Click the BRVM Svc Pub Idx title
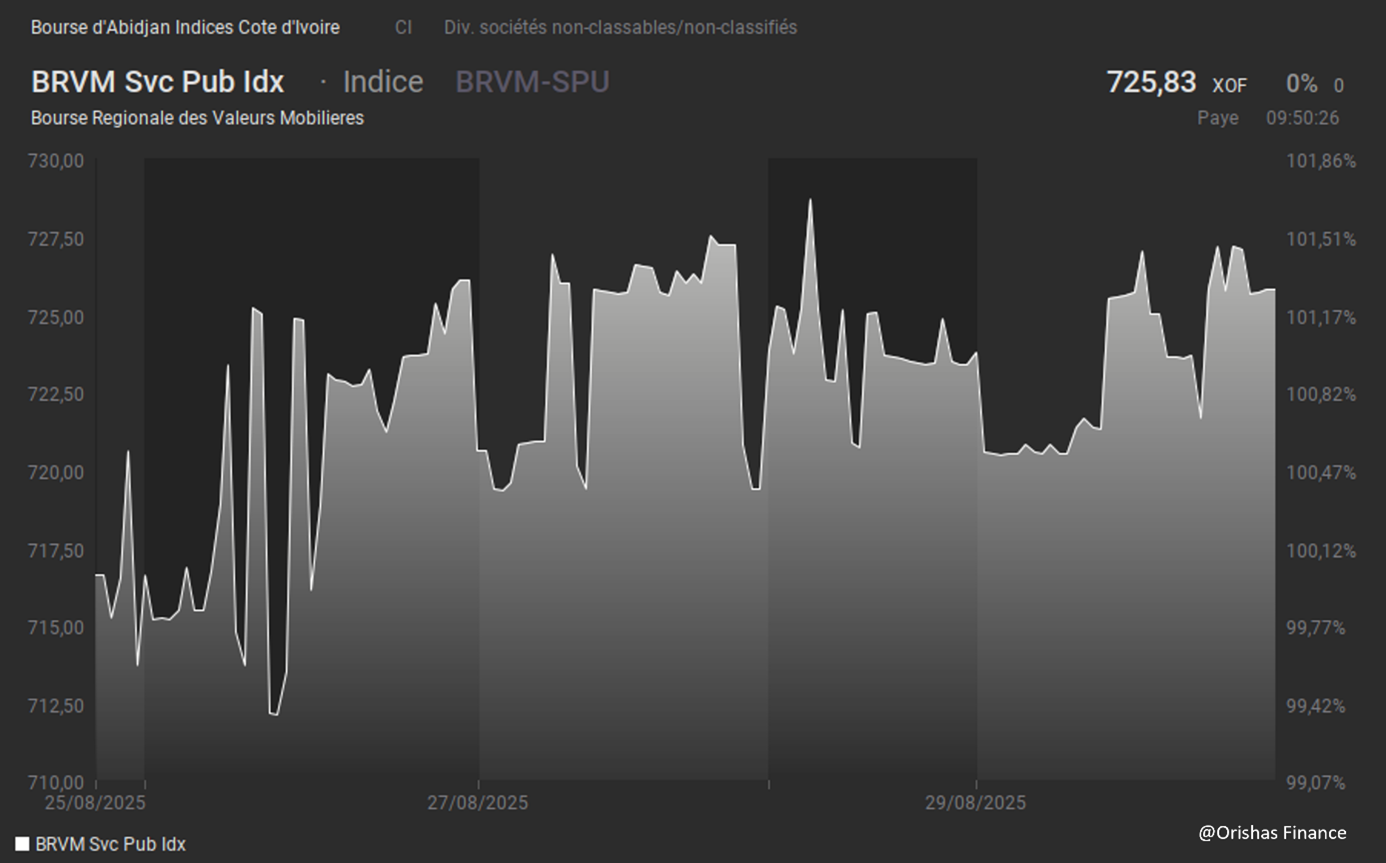Image resolution: width=1386 pixels, height=863 pixels. click(158, 82)
